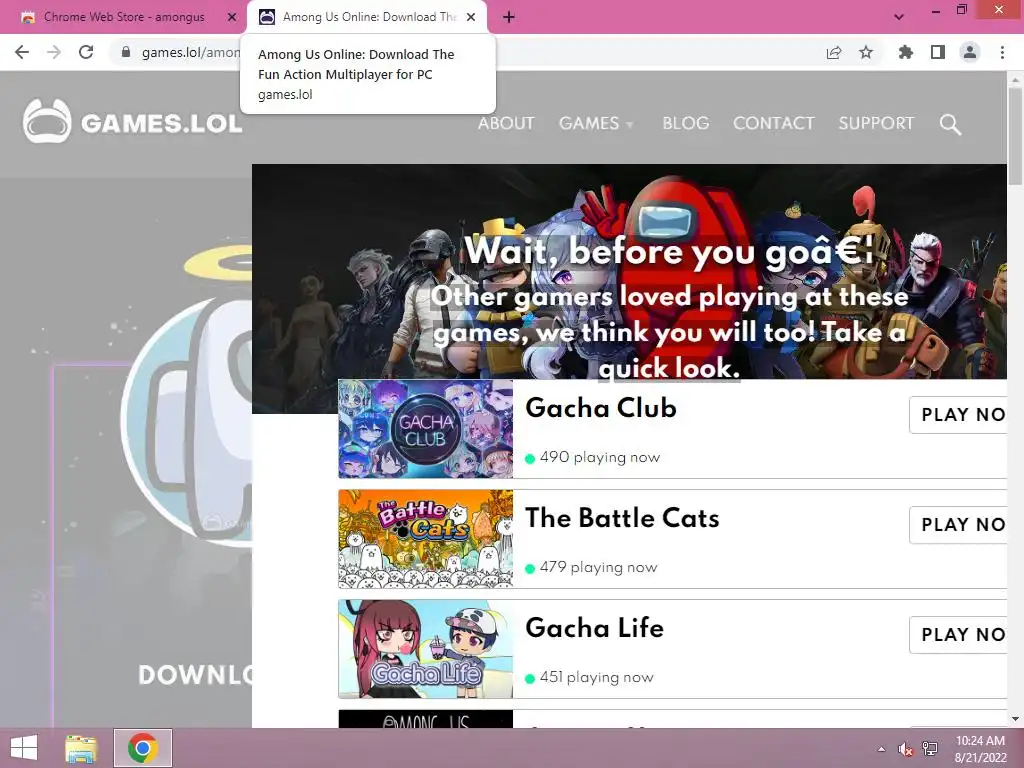Image resolution: width=1024 pixels, height=768 pixels.
Task: Click the padlock site info icon
Action: tap(125, 52)
